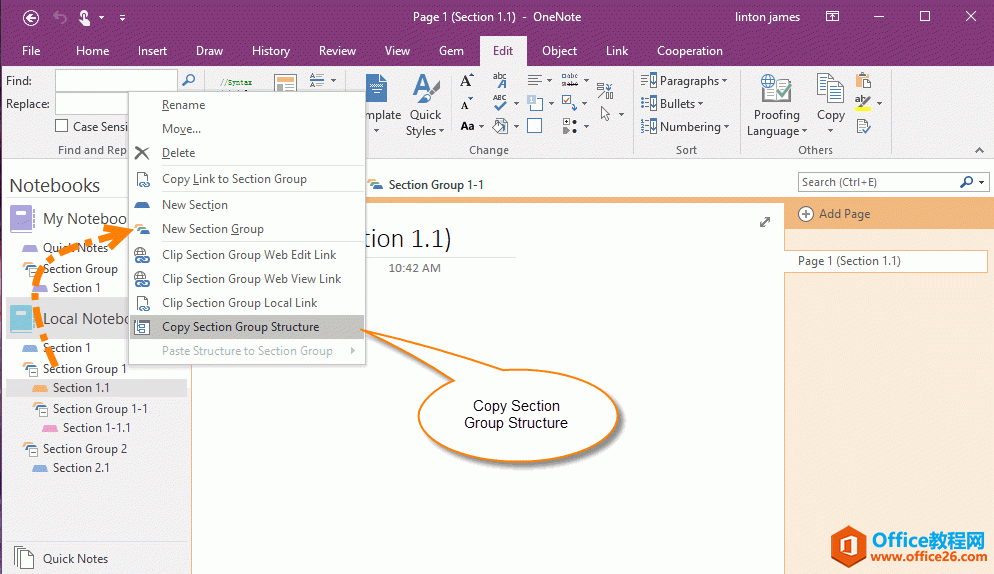This screenshot has width=994, height=574.
Task: Switch to the Gem ribbon tab
Action: click(451, 51)
